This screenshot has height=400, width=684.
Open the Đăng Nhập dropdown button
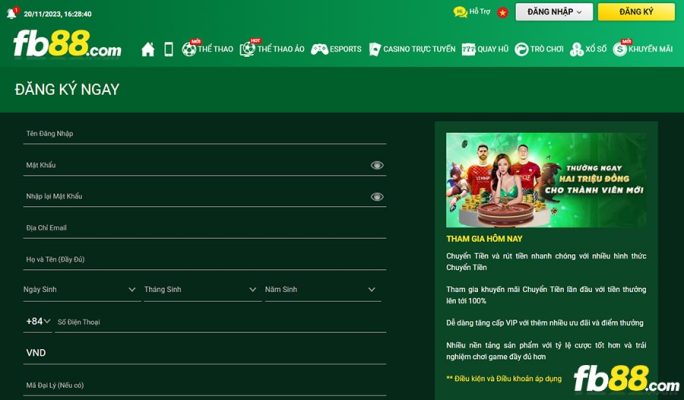pos(554,12)
